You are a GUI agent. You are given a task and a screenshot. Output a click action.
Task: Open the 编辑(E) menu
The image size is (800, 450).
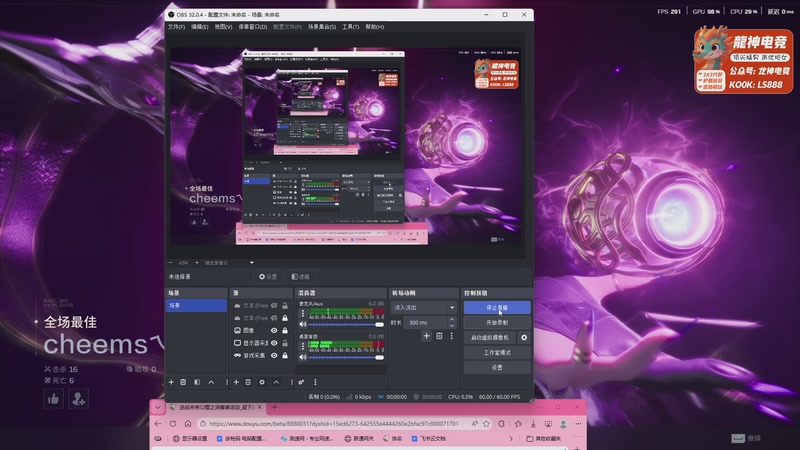199,27
